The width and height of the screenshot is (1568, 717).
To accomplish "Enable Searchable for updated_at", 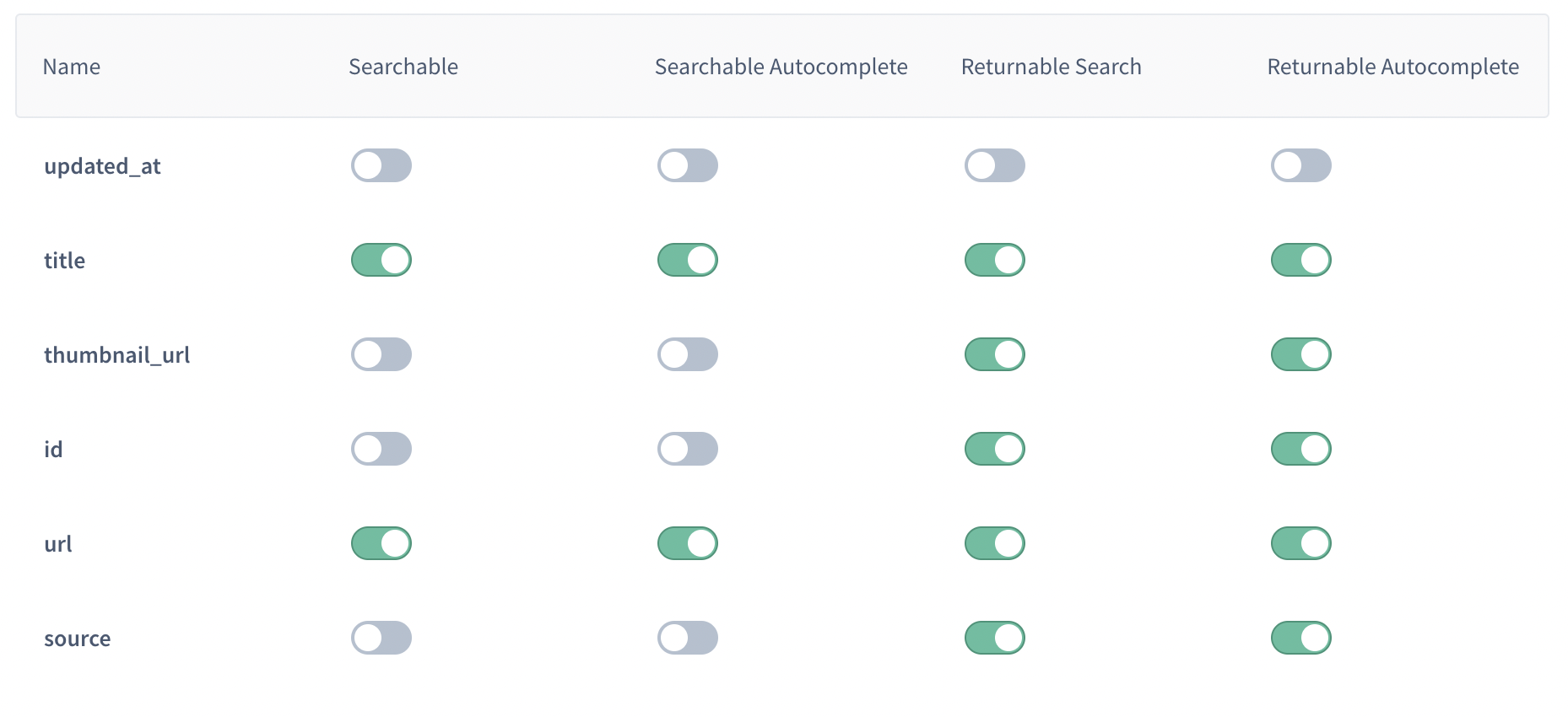I will coord(381,165).
